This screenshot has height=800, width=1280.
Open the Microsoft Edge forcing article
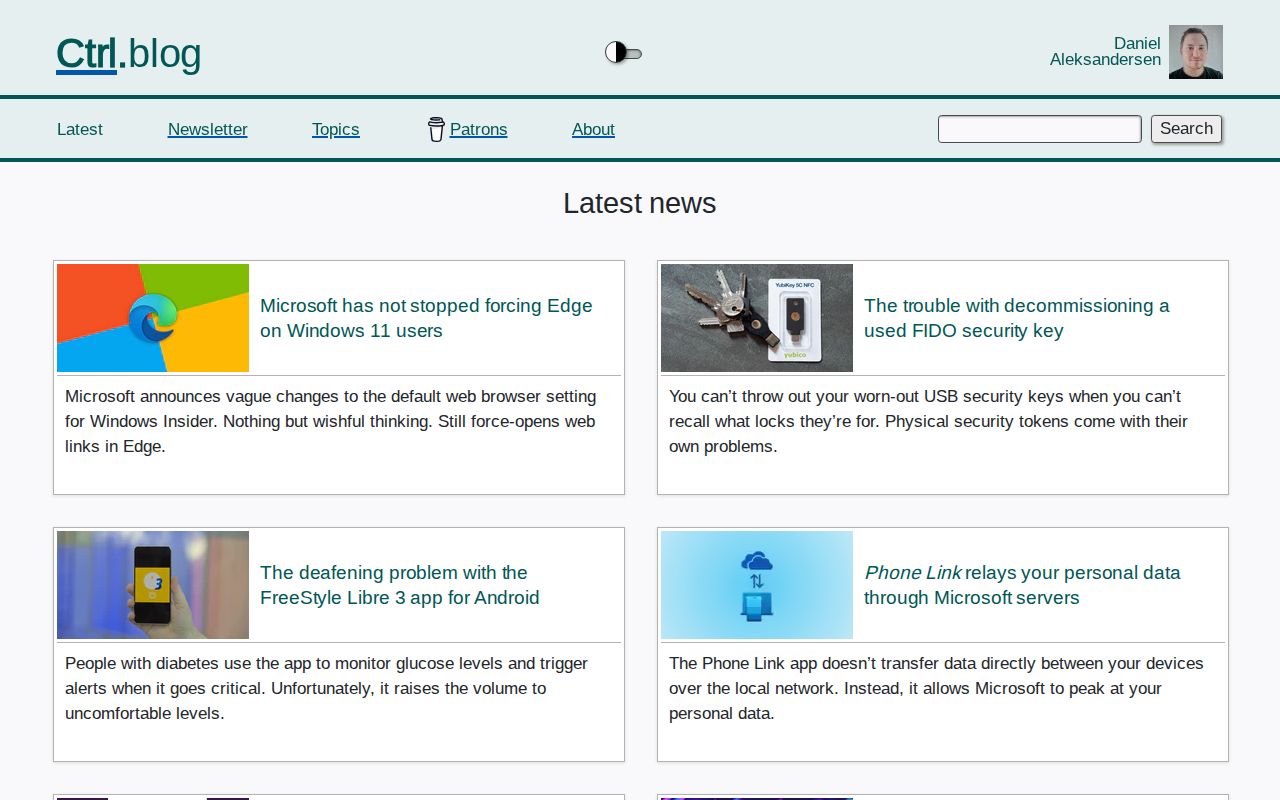[x=426, y=318]
